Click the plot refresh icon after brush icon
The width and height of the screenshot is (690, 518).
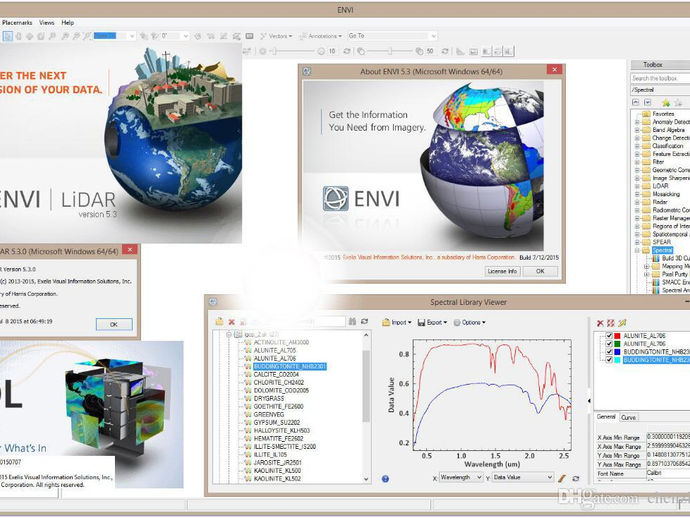click(576, 478)
